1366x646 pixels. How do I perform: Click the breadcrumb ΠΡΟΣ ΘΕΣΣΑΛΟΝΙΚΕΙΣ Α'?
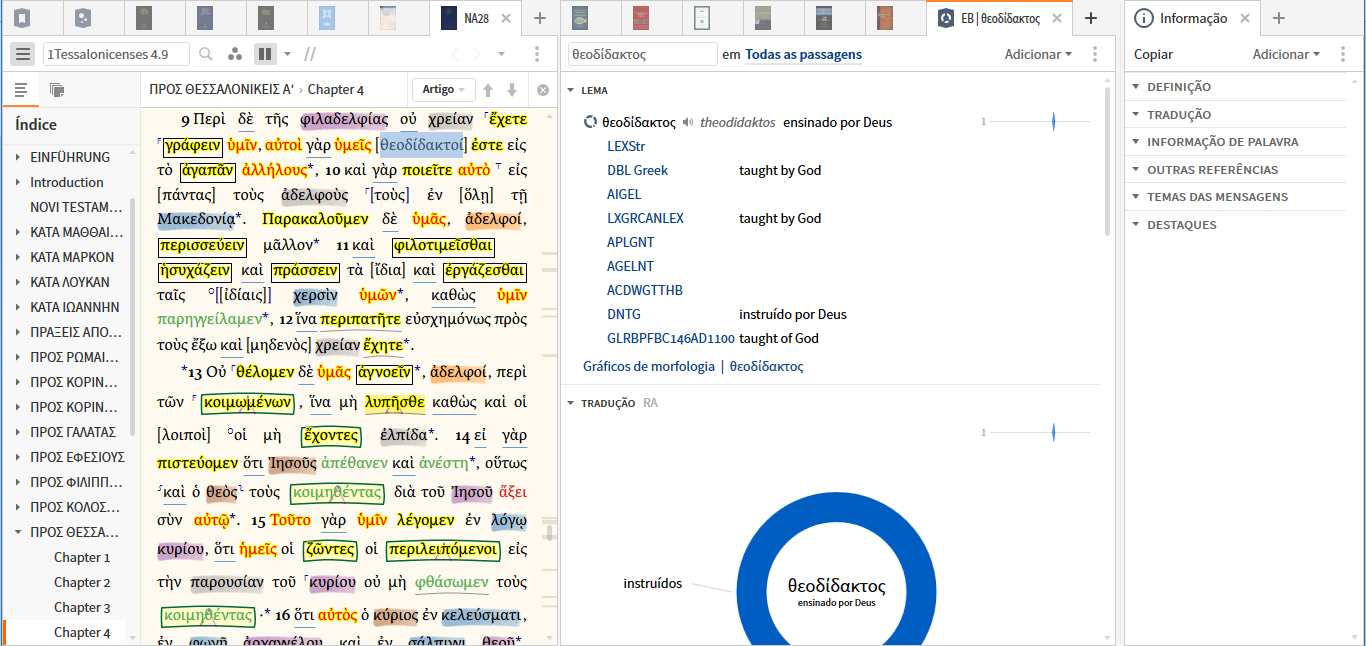coord(221,90)
